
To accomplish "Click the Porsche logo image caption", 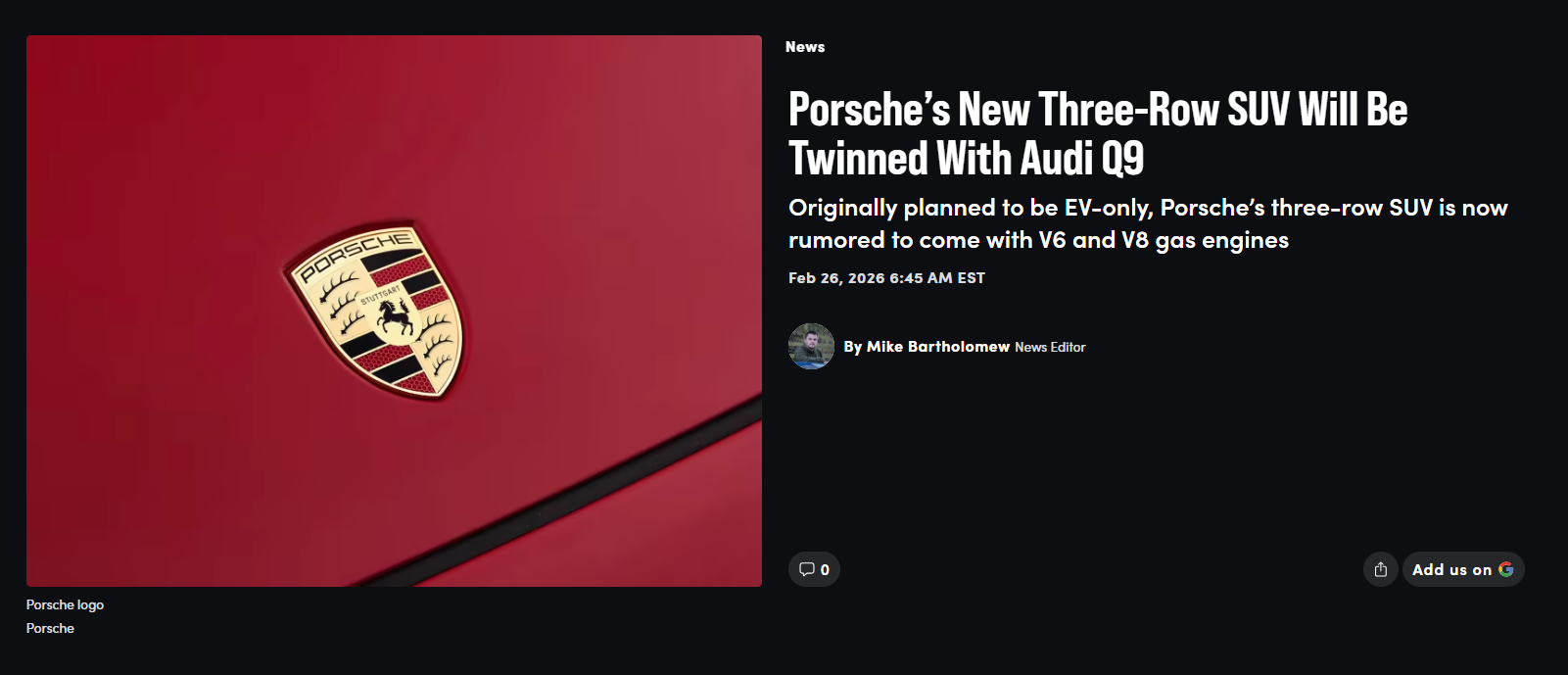I will coord(65,604).
